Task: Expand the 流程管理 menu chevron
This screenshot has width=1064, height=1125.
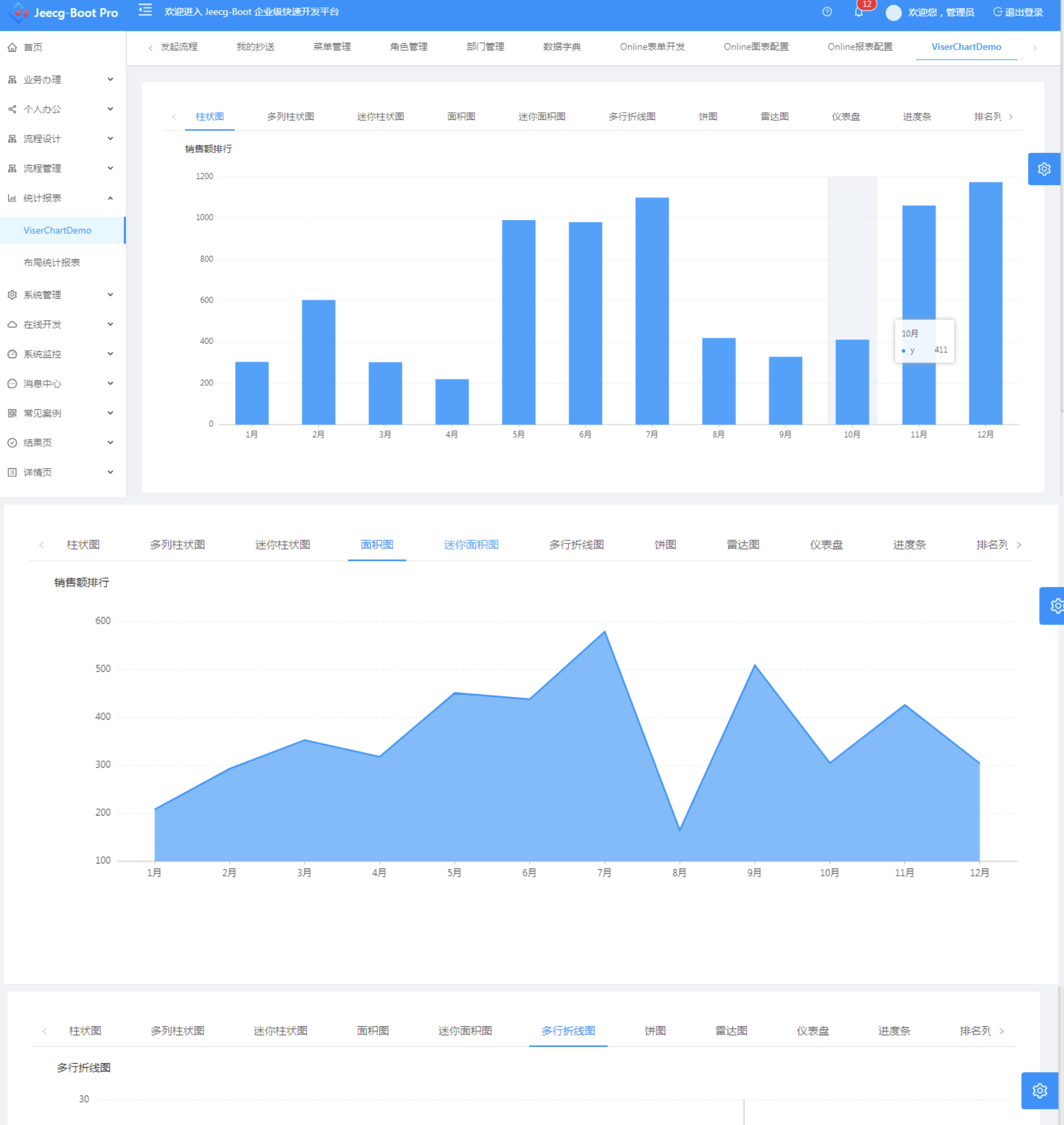Action: pos(110,168)
